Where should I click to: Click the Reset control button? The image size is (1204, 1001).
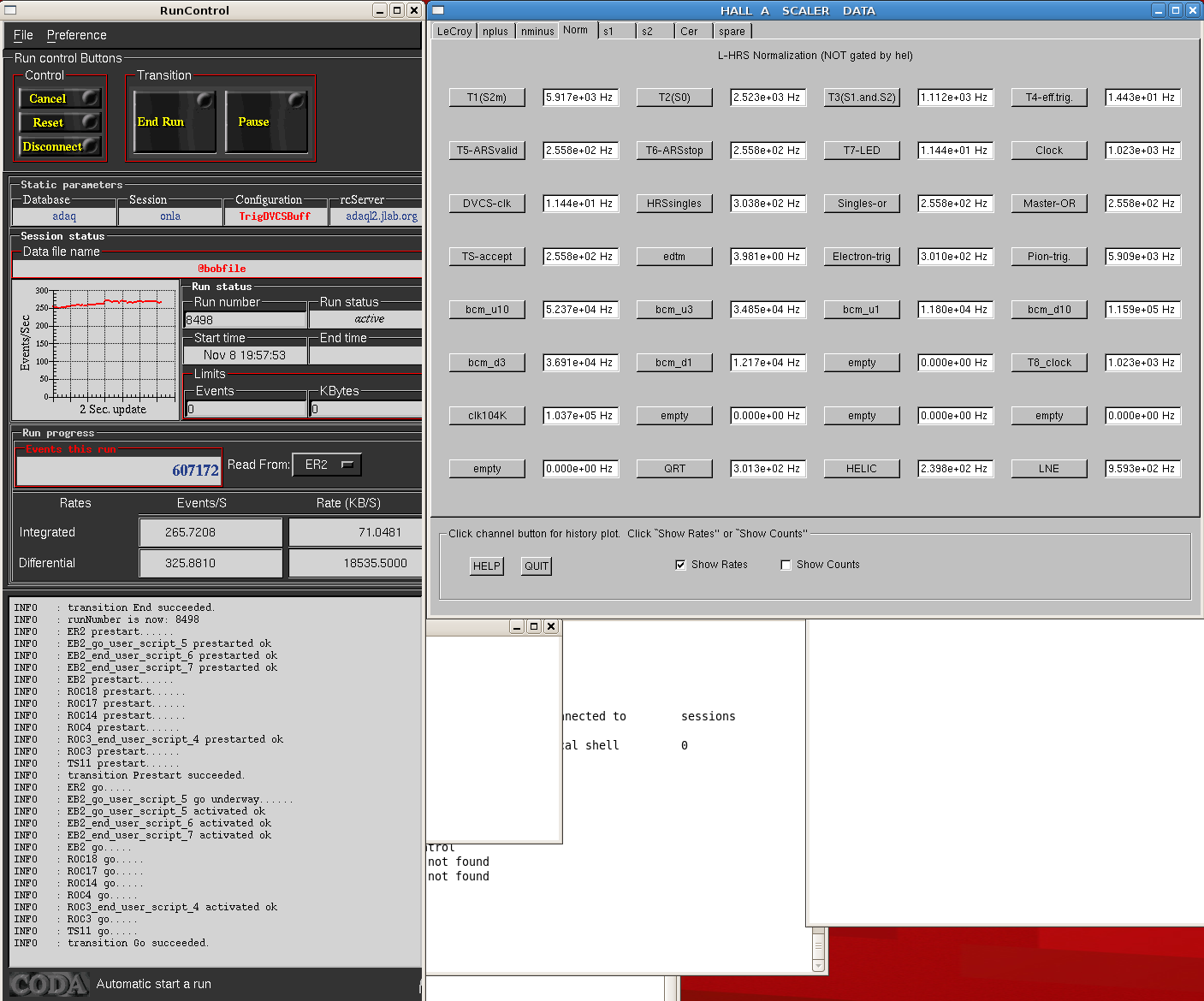point(60,122)
